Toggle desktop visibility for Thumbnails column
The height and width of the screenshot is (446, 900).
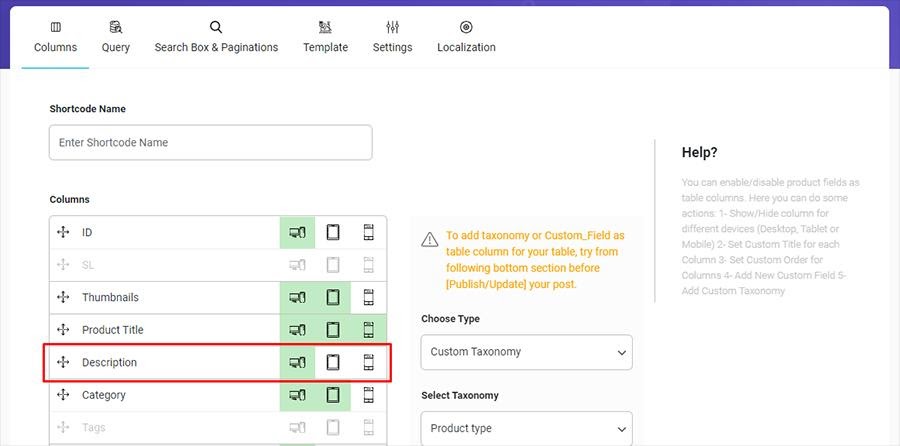(297, 297)
